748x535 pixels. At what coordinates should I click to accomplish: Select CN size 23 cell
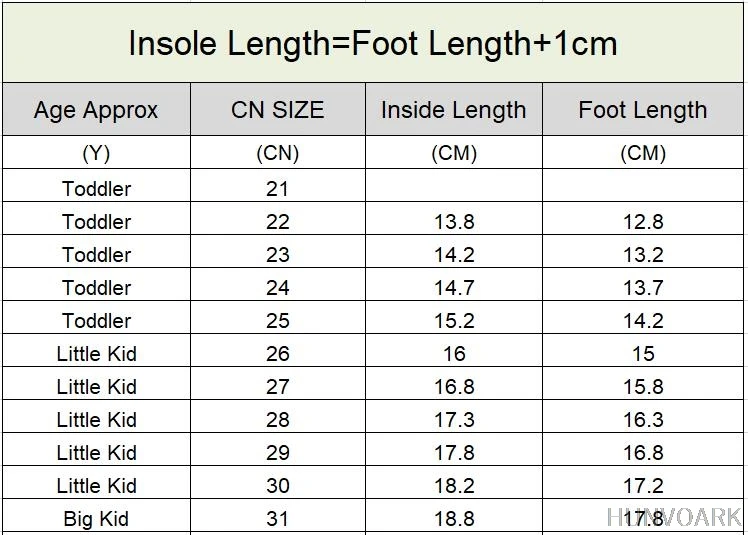point(277,254)
